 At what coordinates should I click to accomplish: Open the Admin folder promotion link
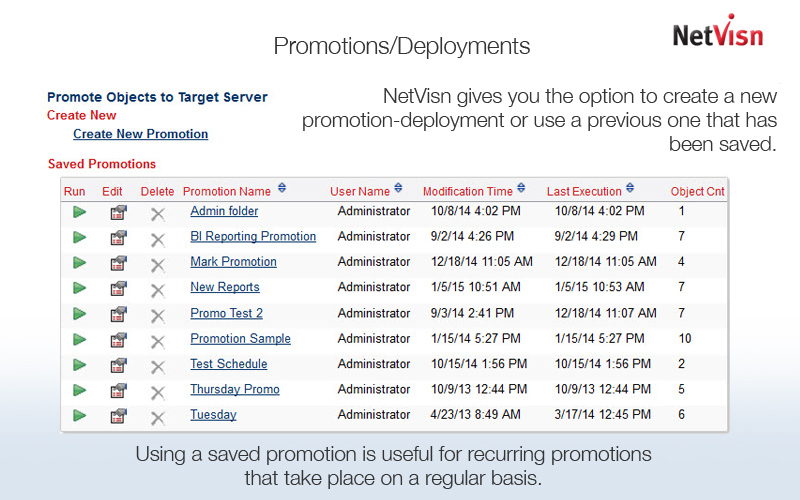point(224,211)
